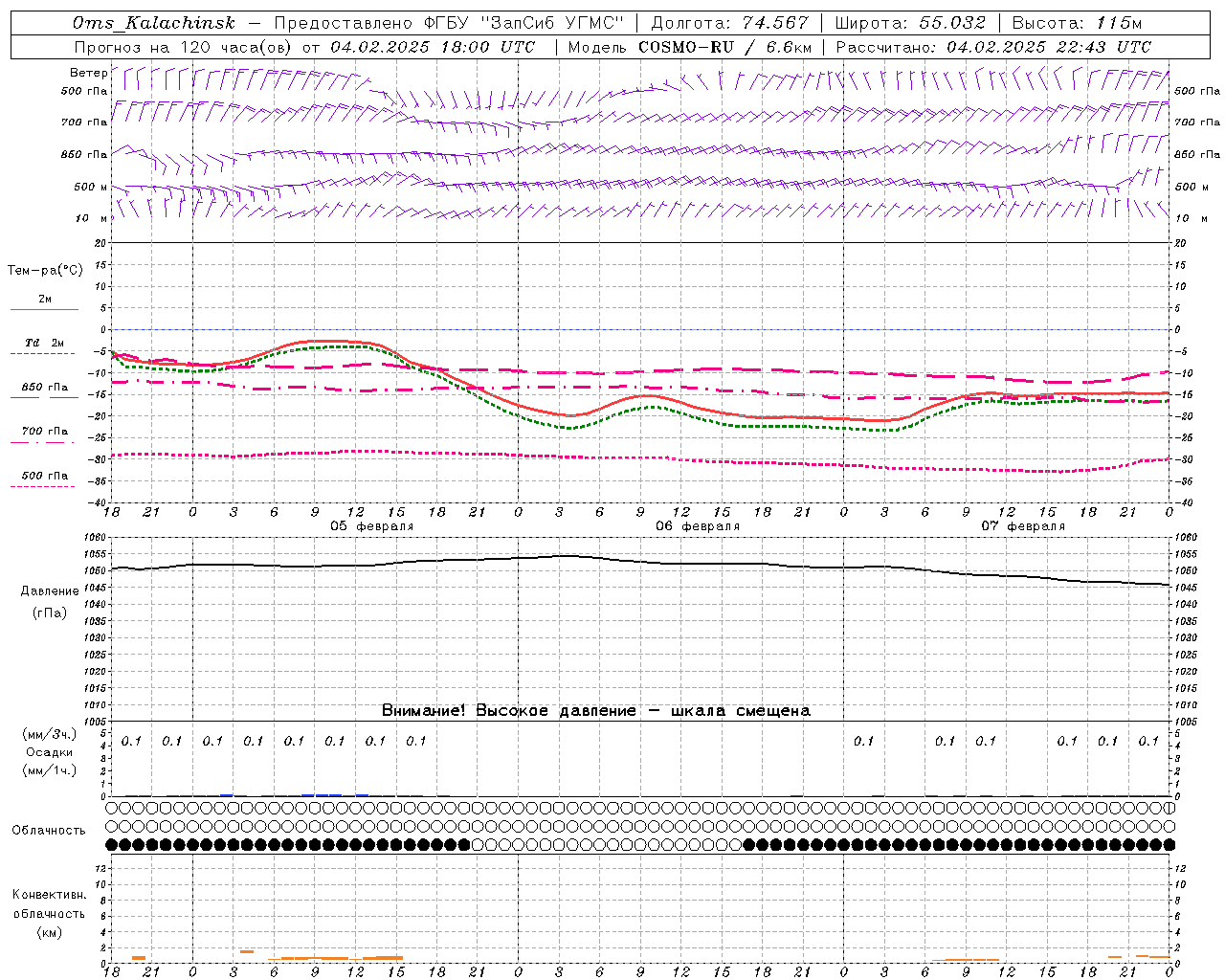The width and height of the screenshot is (1225, 980).
Task: Click the dotted pink line under the legend's 500 гПа
Action: [x=42, y=486]
